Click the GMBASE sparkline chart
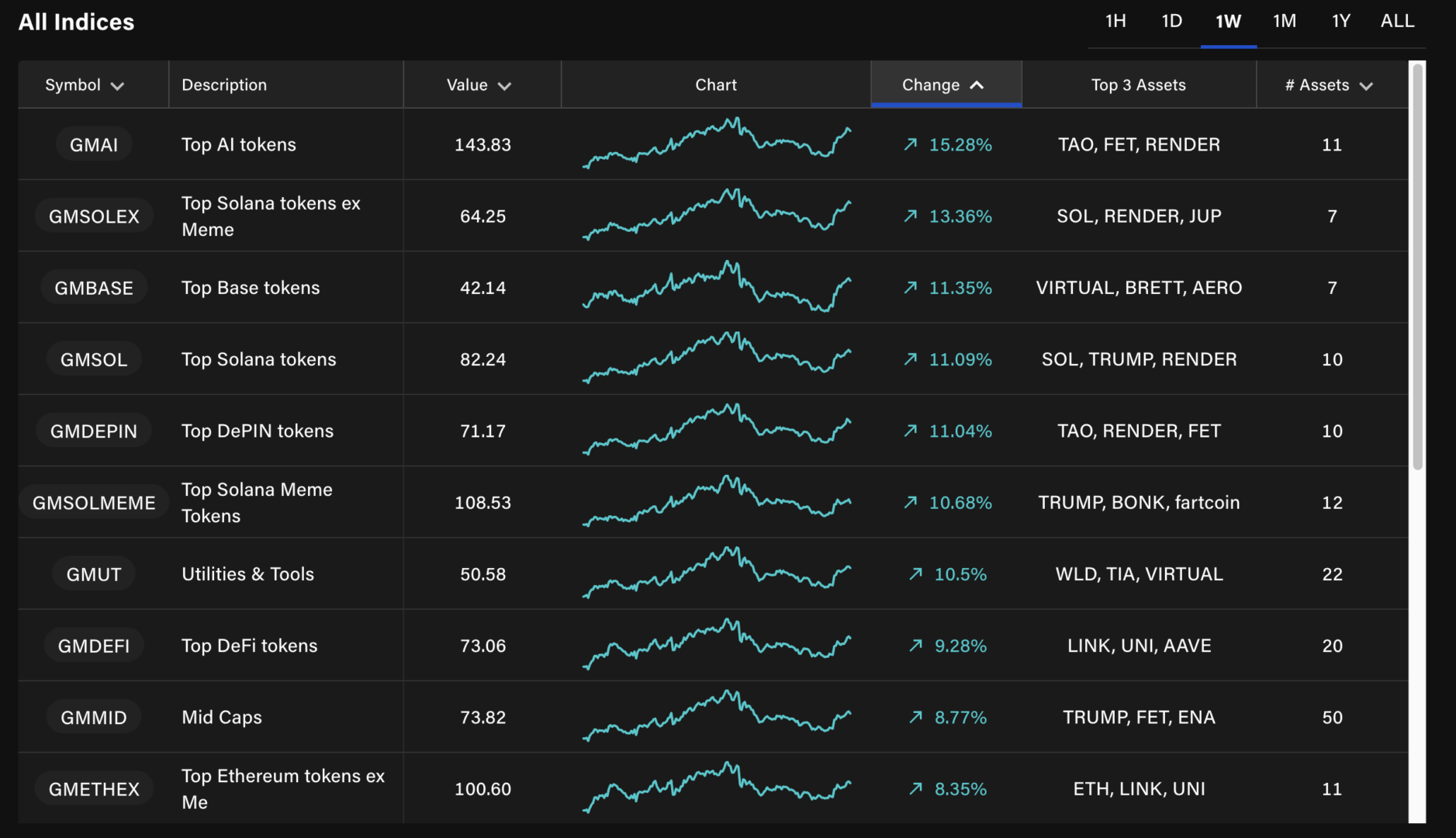The width and height of the screenshot is (1456, 838). coord(717,286)
